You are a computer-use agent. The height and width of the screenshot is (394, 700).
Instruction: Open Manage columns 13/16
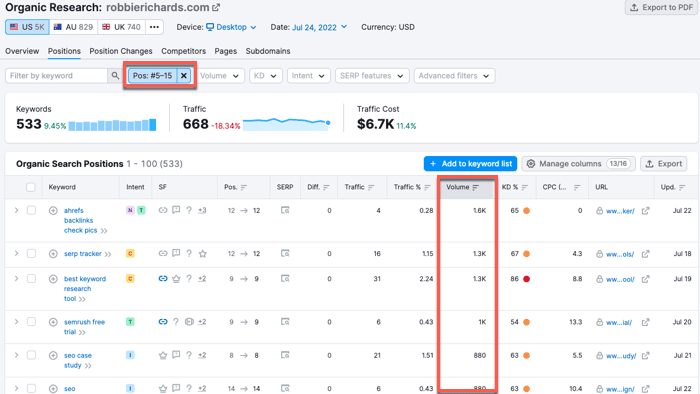click(578, 164)
